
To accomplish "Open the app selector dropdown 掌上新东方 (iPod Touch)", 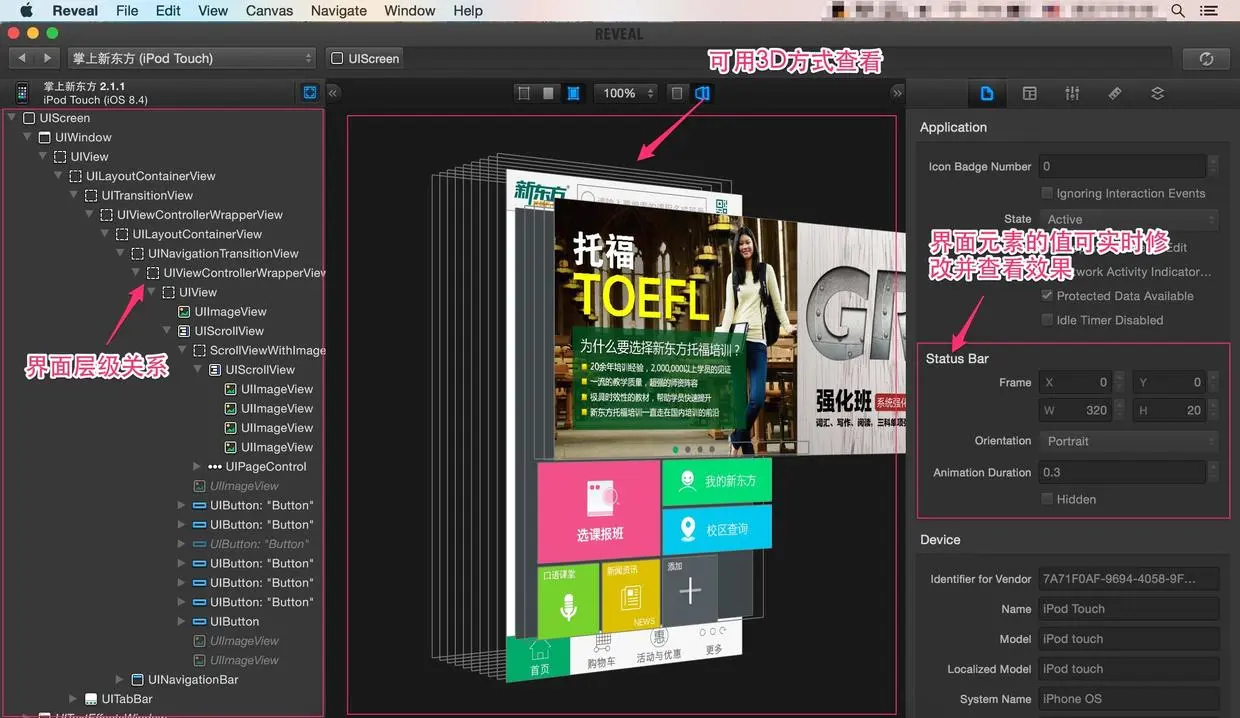I will click(x=192, y=58).
